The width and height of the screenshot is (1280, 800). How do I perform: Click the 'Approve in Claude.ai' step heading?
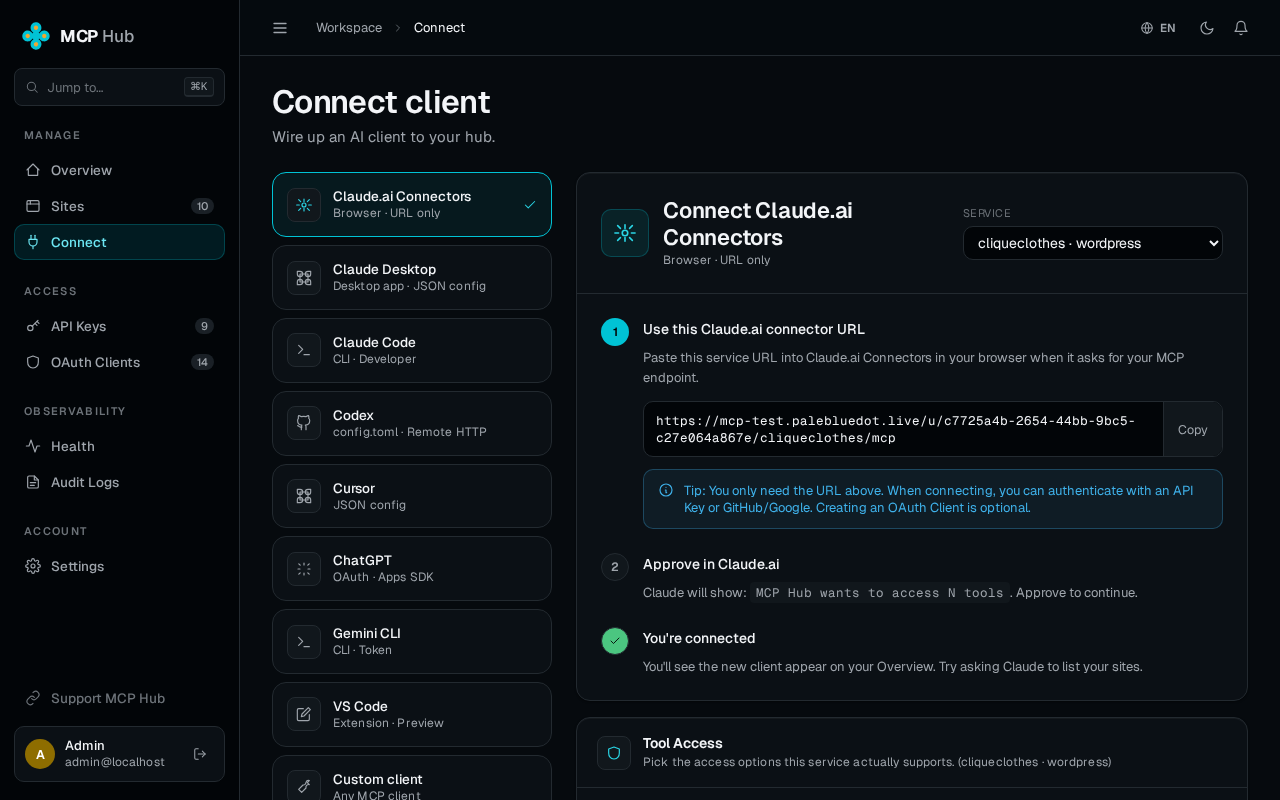click(x=711, y=564)
